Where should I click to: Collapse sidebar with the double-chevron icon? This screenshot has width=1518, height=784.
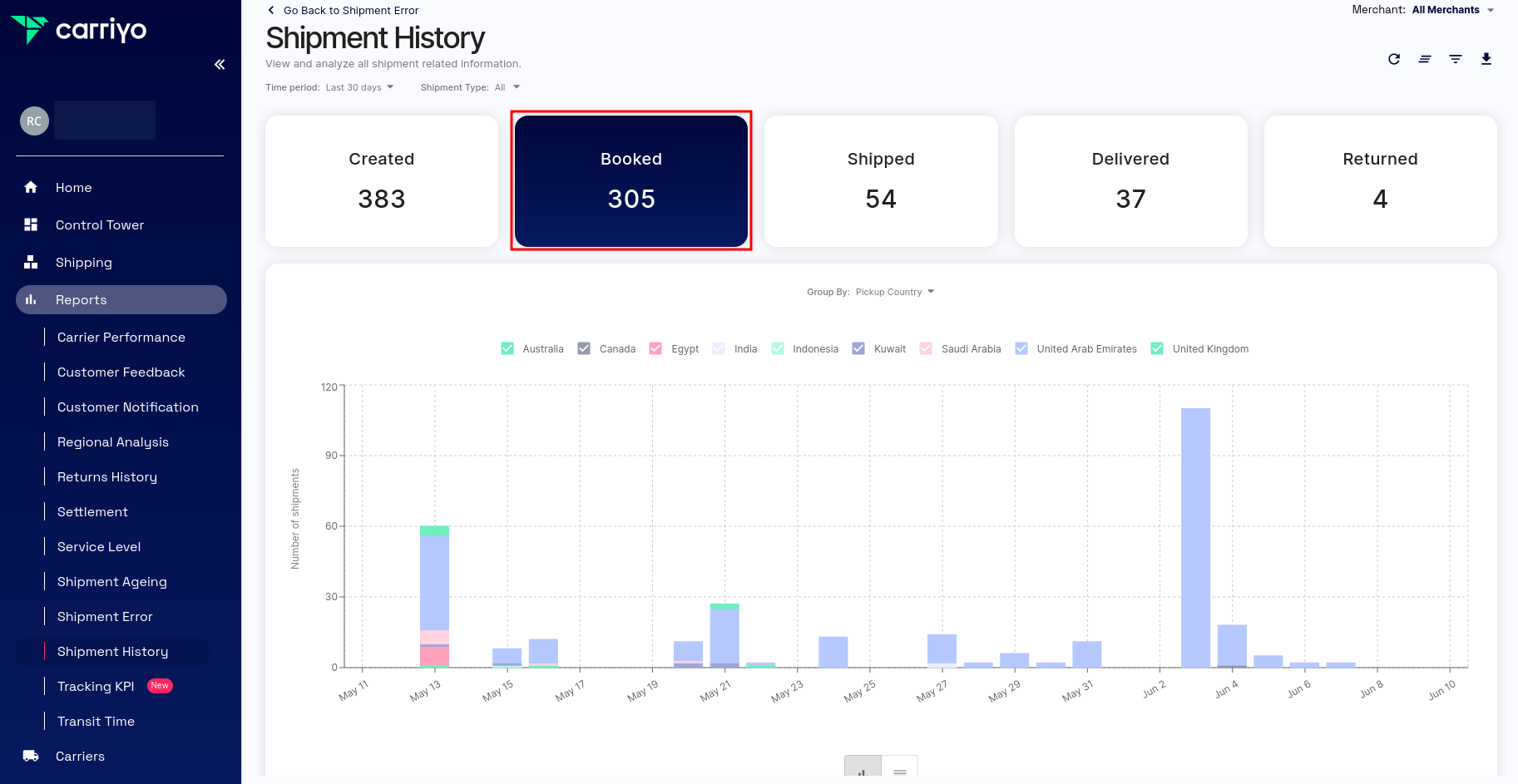point(220,65)
